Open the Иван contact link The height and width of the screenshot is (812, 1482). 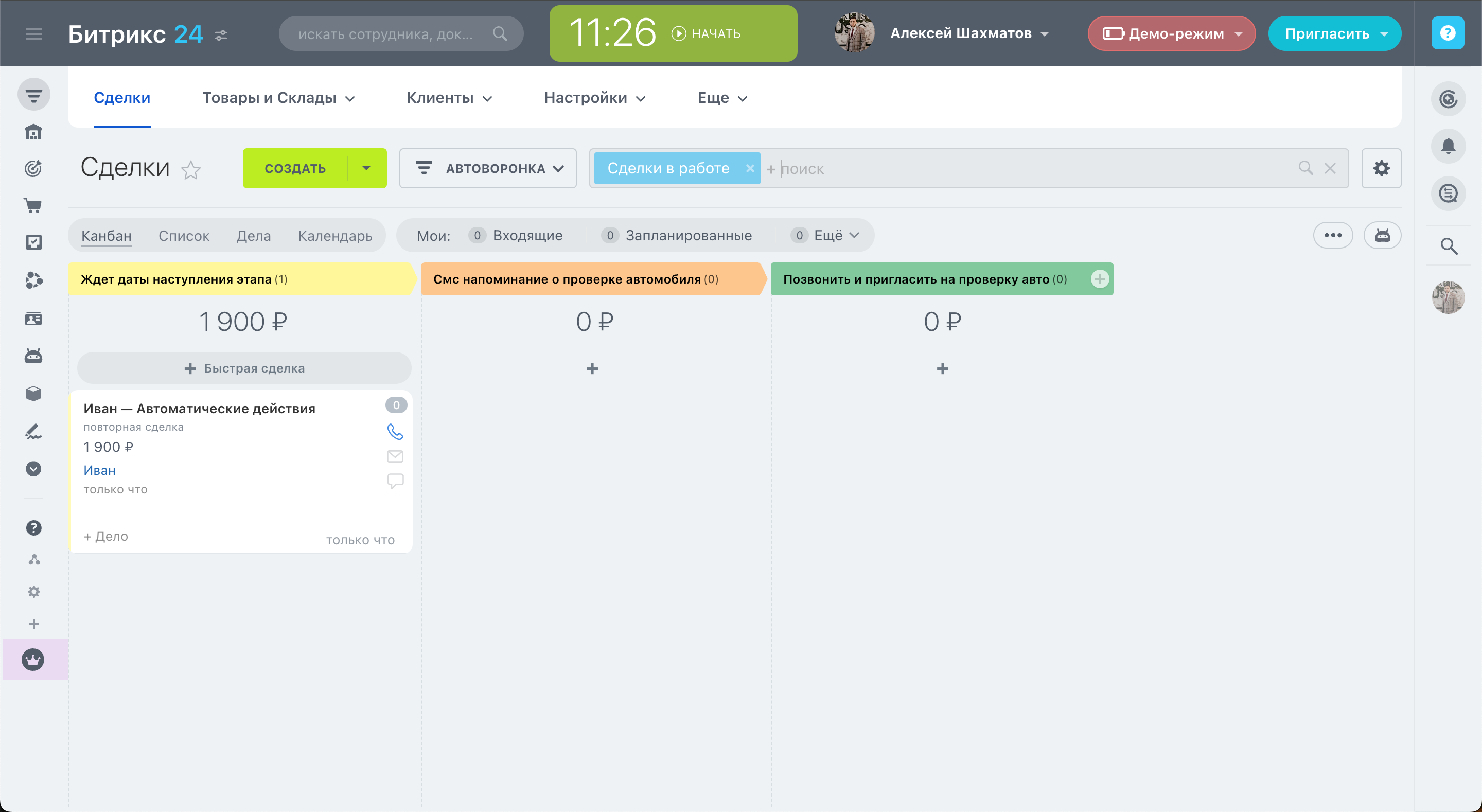tap(99, 470)
